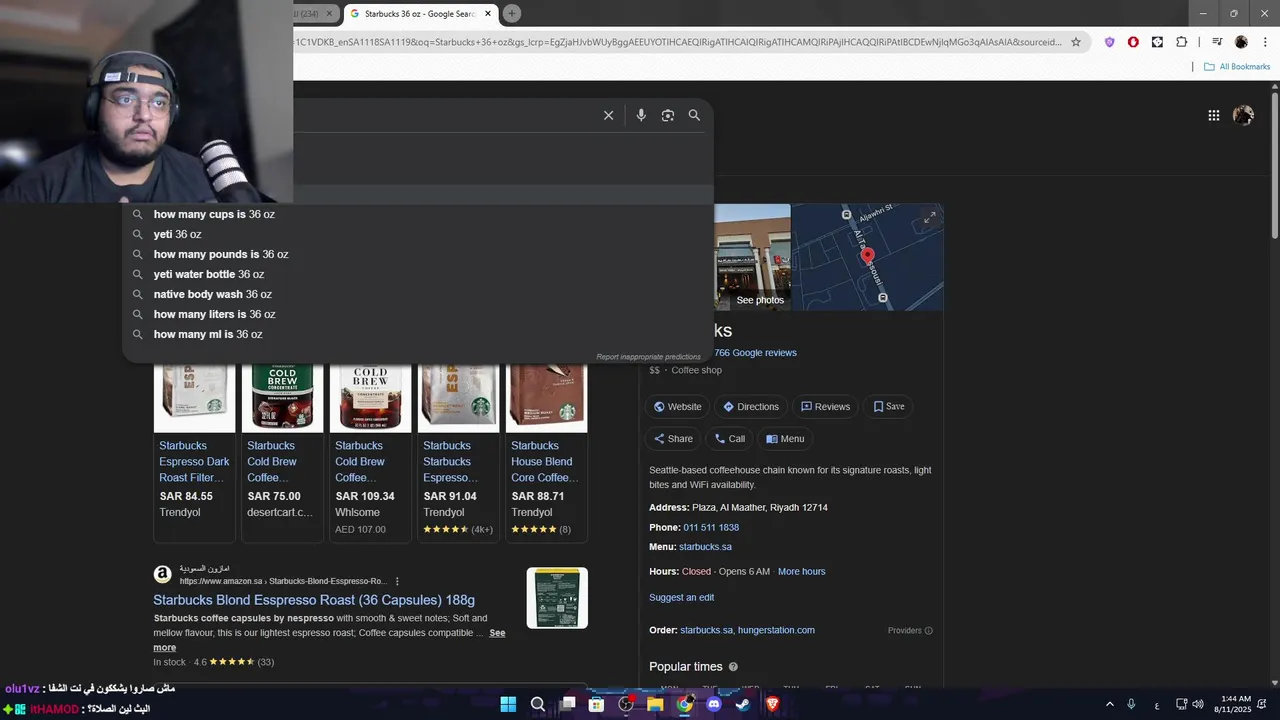This screenshot has width=1280, height=720.
Task: Open Starbucks Espresso product SAR 91.04
Action: [x=458, y=452]
